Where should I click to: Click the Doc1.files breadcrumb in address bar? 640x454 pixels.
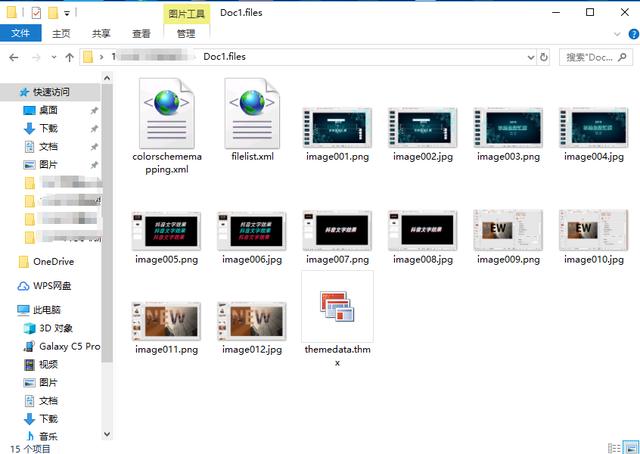coord(224,57)
